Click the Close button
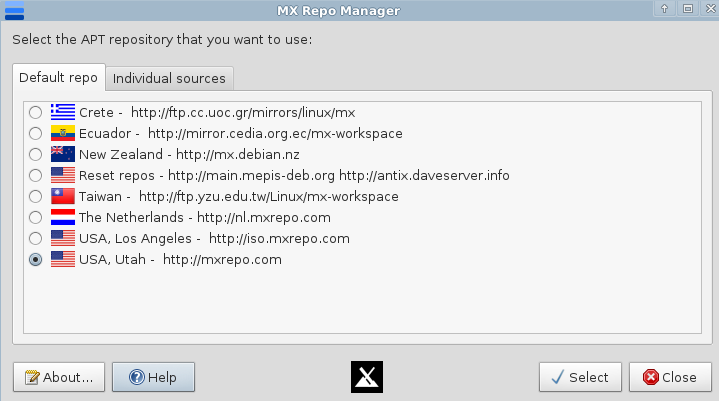The image size is (719, 401). click(x=670, y=377)
